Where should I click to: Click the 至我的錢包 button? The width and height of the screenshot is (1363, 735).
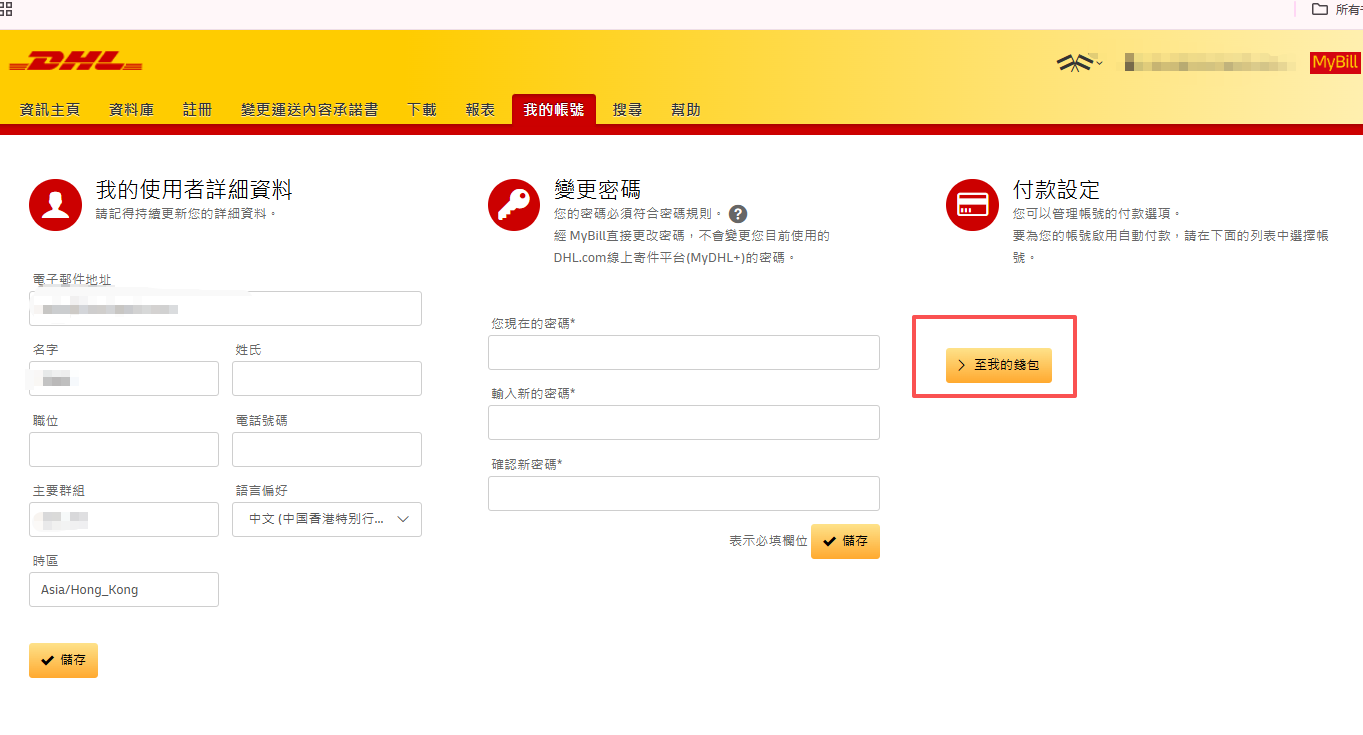998,365
